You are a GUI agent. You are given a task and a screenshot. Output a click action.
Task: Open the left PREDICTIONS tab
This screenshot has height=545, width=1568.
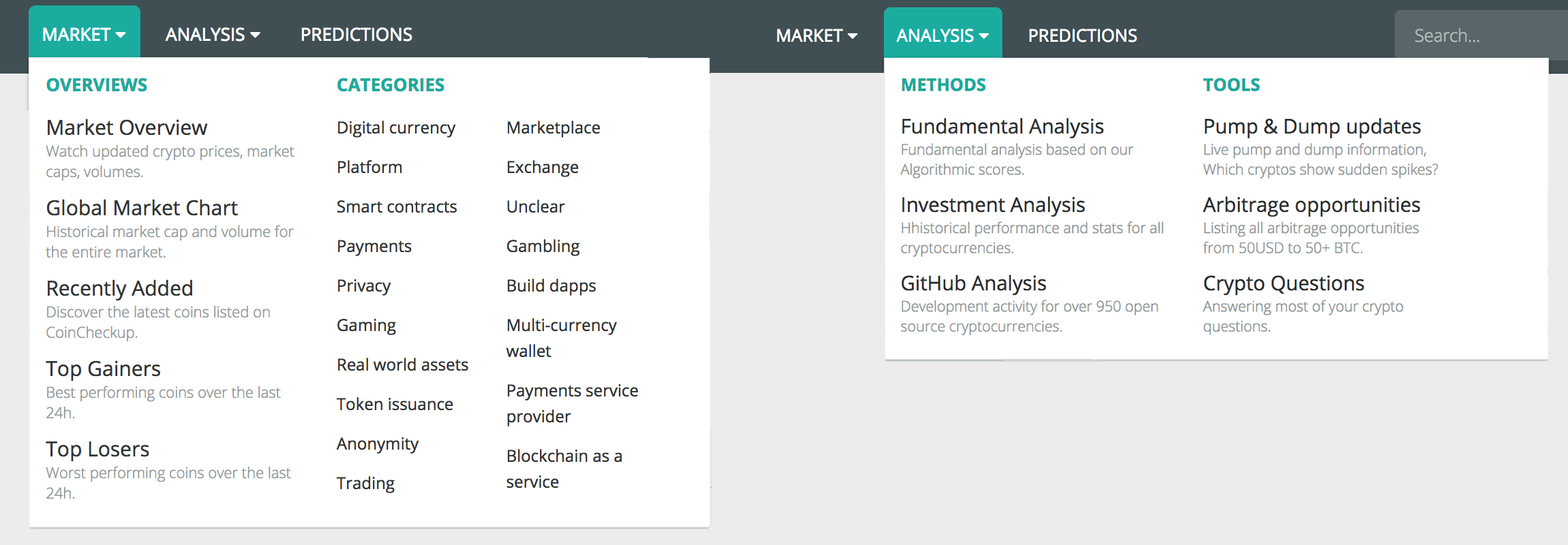click(356, 35)
